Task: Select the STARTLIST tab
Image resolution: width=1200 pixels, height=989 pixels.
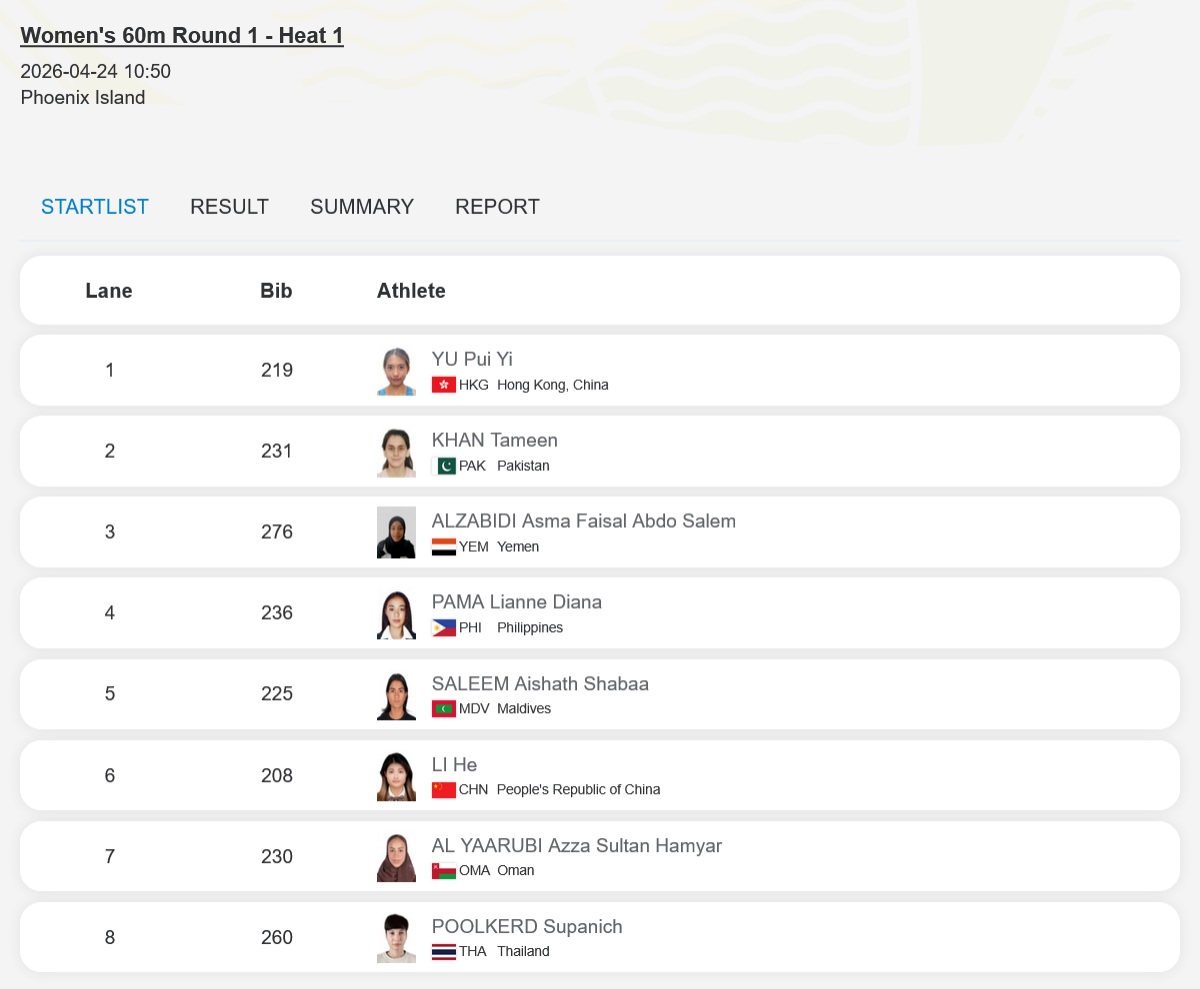Action: point(95,207)
